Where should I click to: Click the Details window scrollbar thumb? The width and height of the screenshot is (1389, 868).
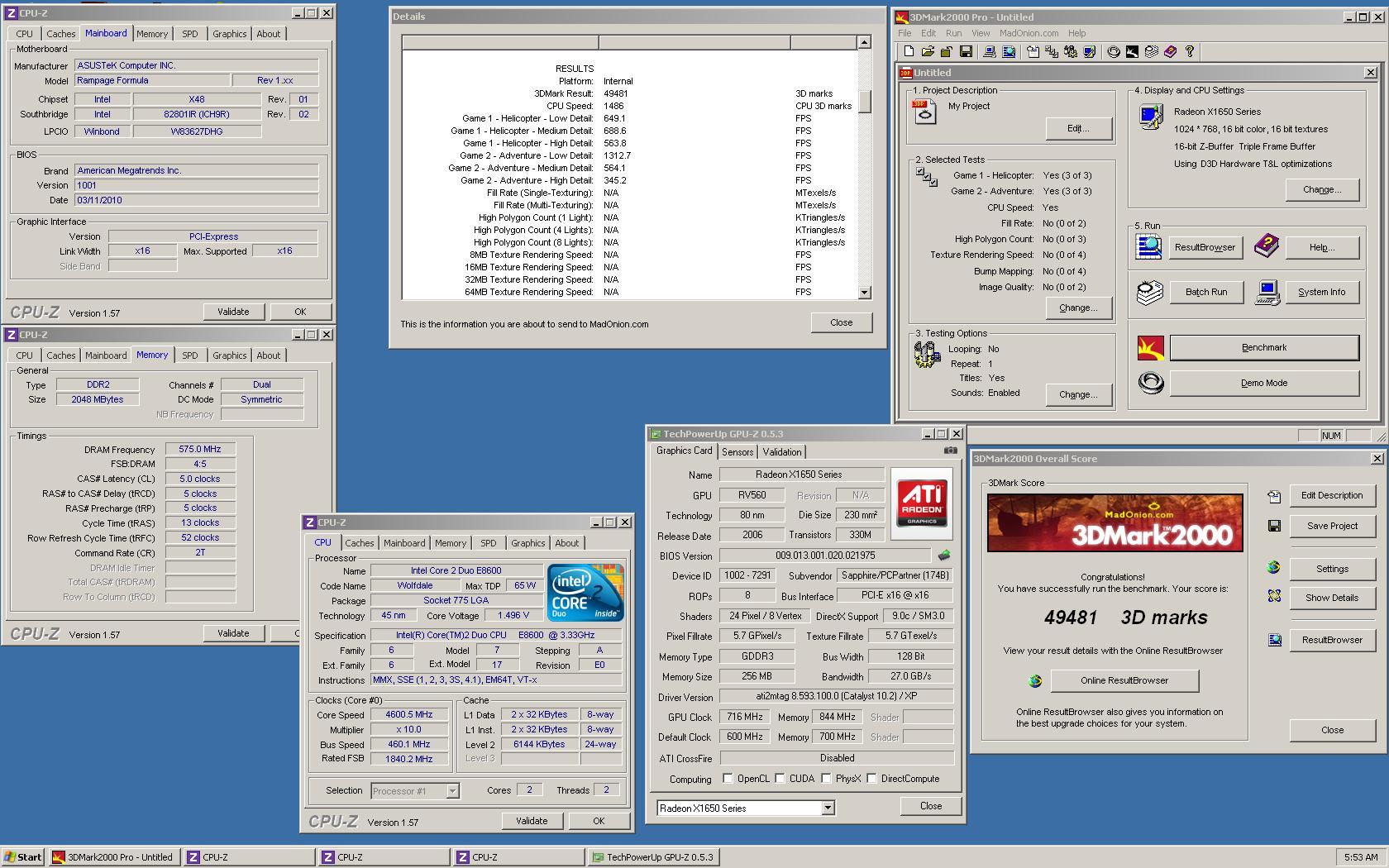[864, 102]
